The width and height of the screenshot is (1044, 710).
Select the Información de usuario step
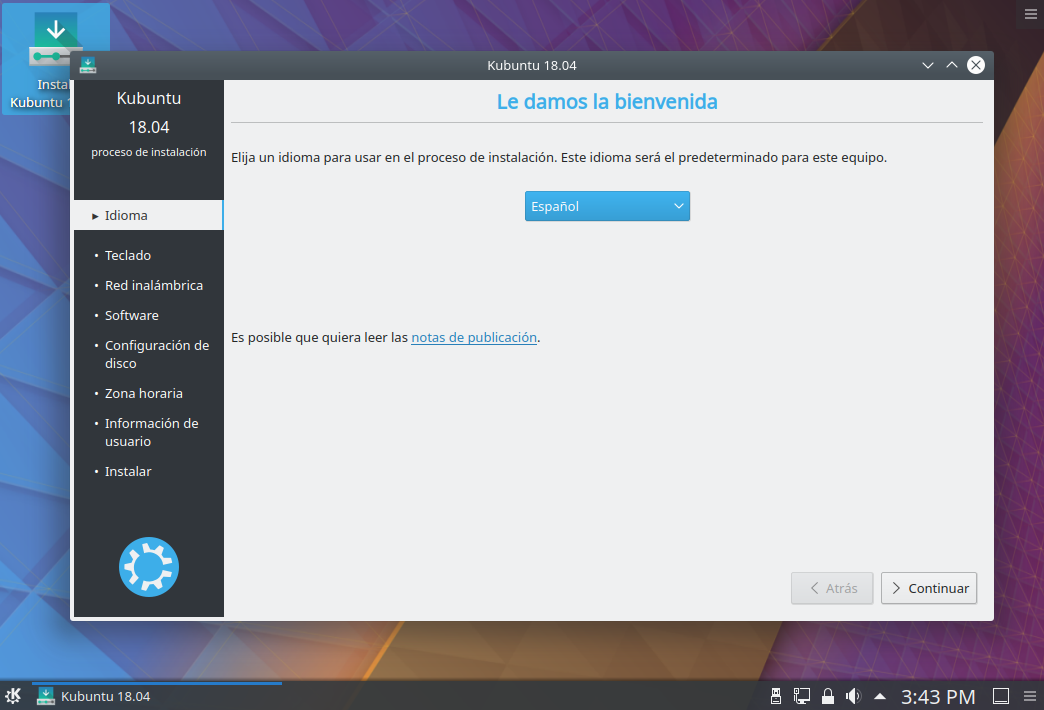click(151, 432)
